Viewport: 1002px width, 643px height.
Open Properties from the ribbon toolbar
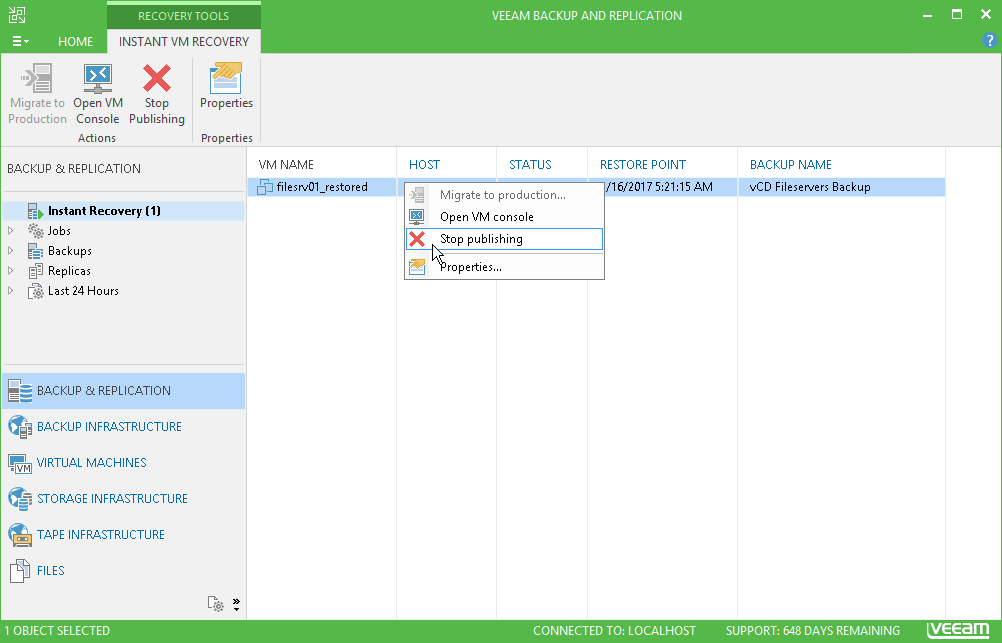coord(226,86)
